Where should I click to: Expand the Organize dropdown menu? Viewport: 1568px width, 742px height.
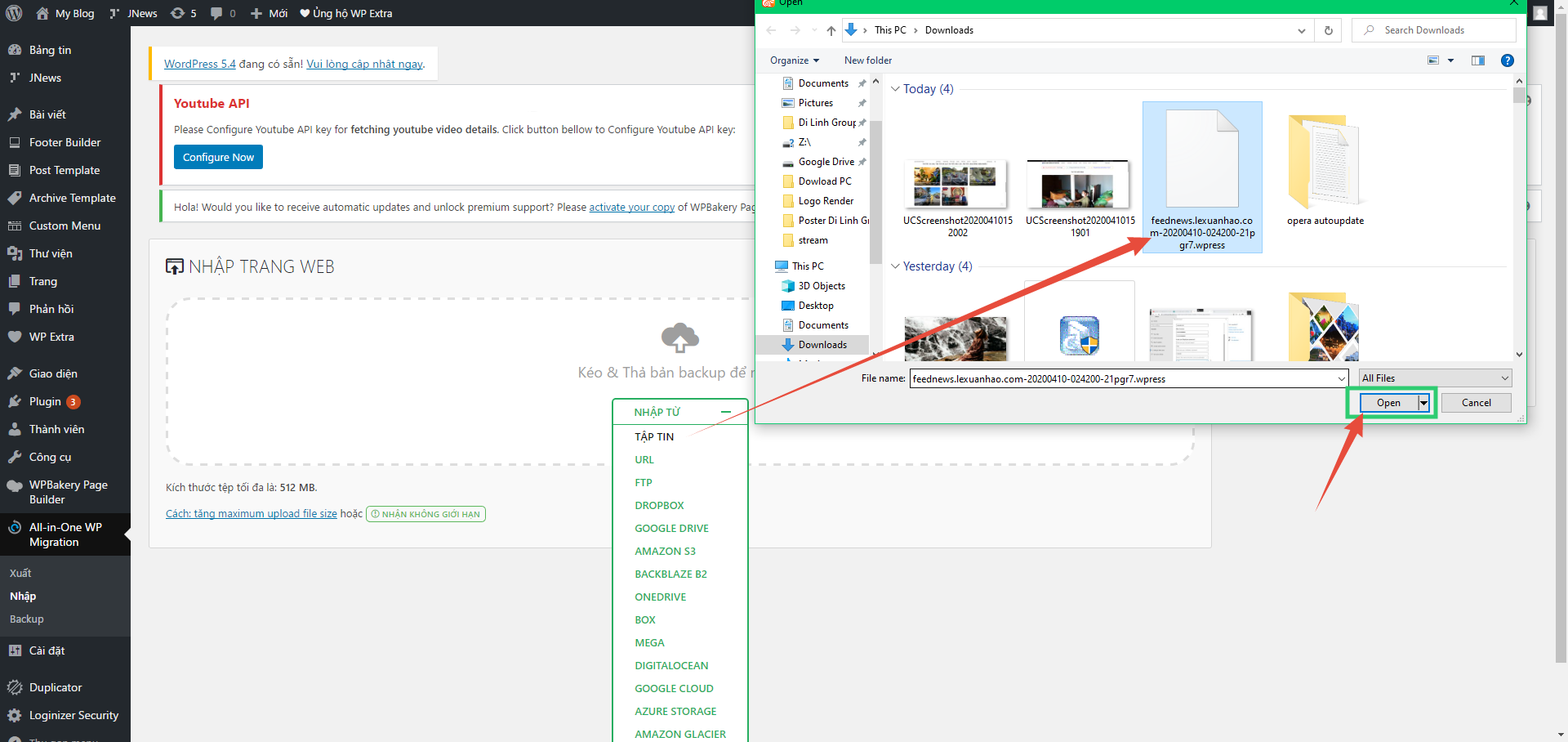tap(794, 60)
